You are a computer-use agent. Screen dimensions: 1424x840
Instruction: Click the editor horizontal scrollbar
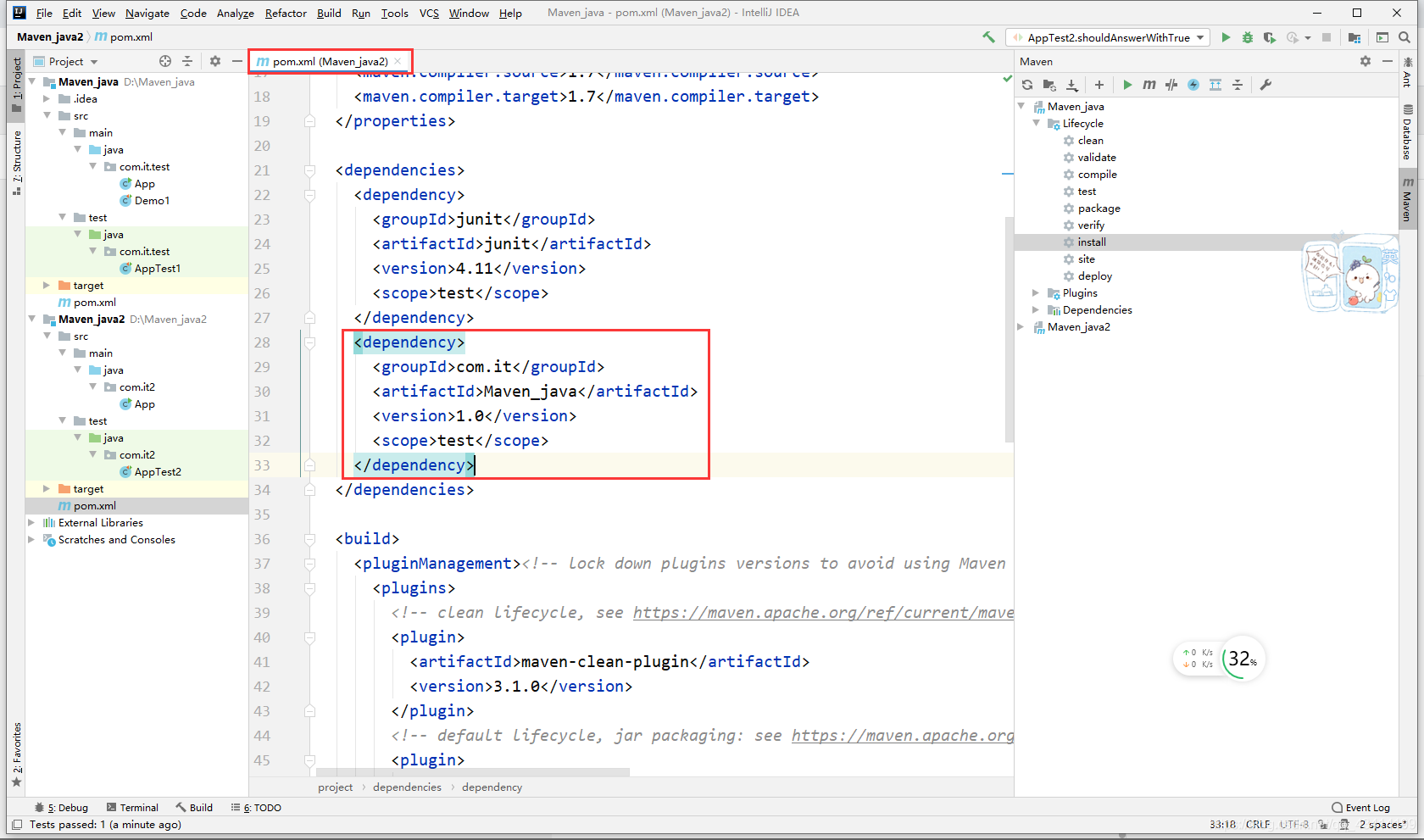[473, 772]
